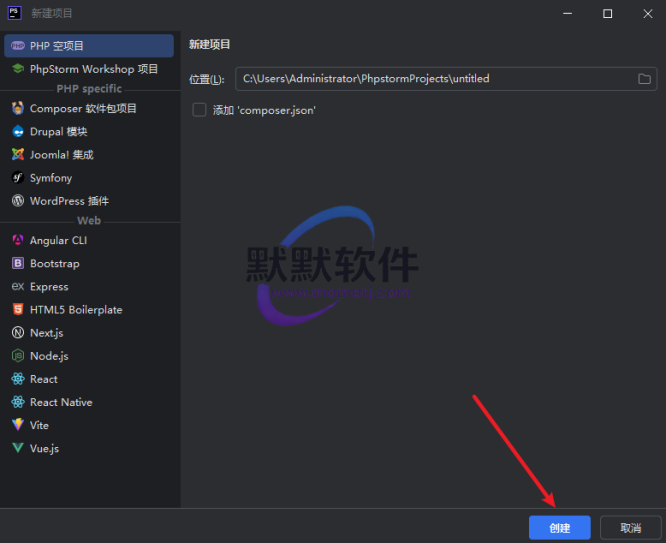This screenshot has width=666, height=543.
Task: Click the Drupal droplet icon
Action: pyautogui.click(x=18, y=131)
